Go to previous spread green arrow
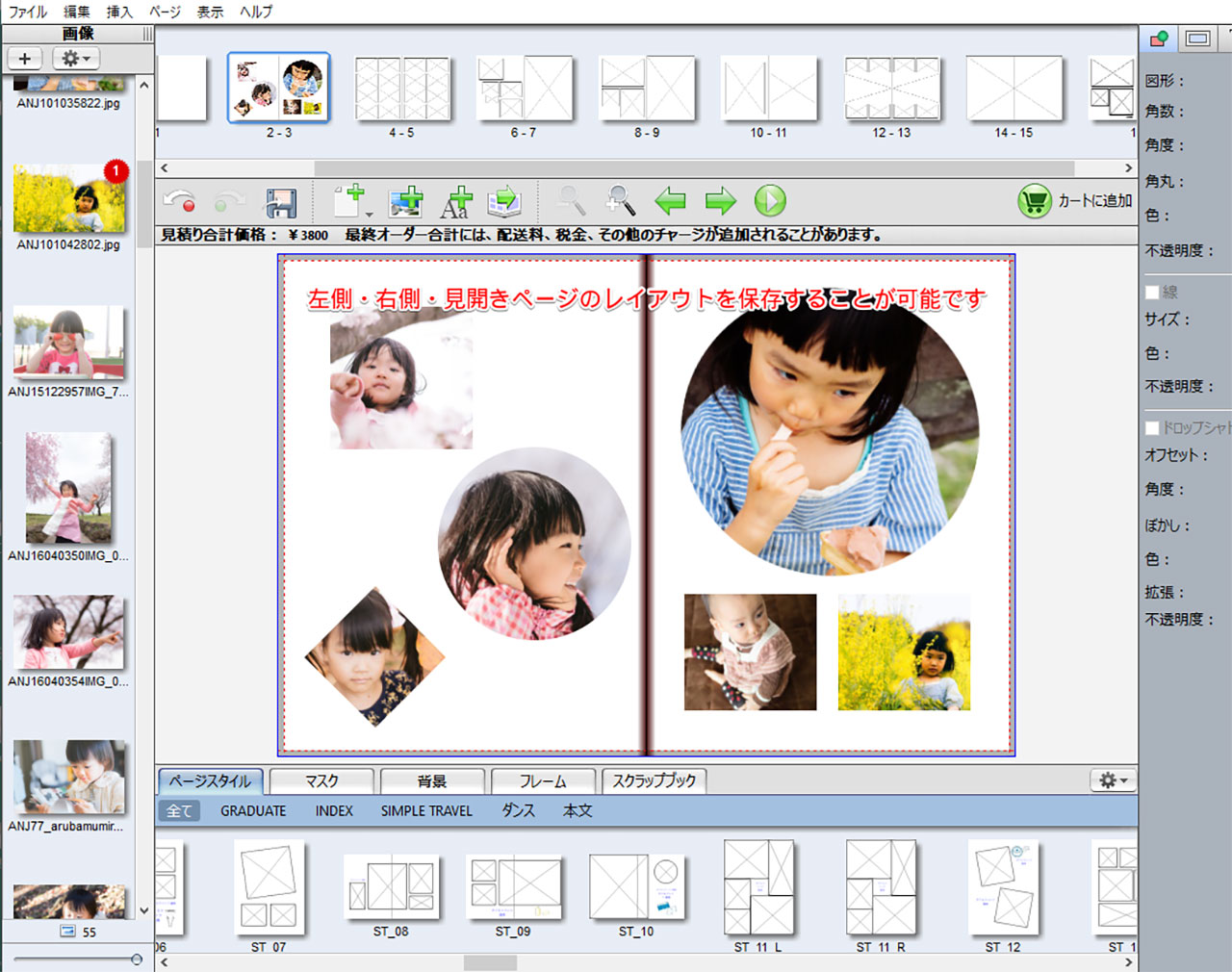1232x972 pixels. (x=670, y=201)
